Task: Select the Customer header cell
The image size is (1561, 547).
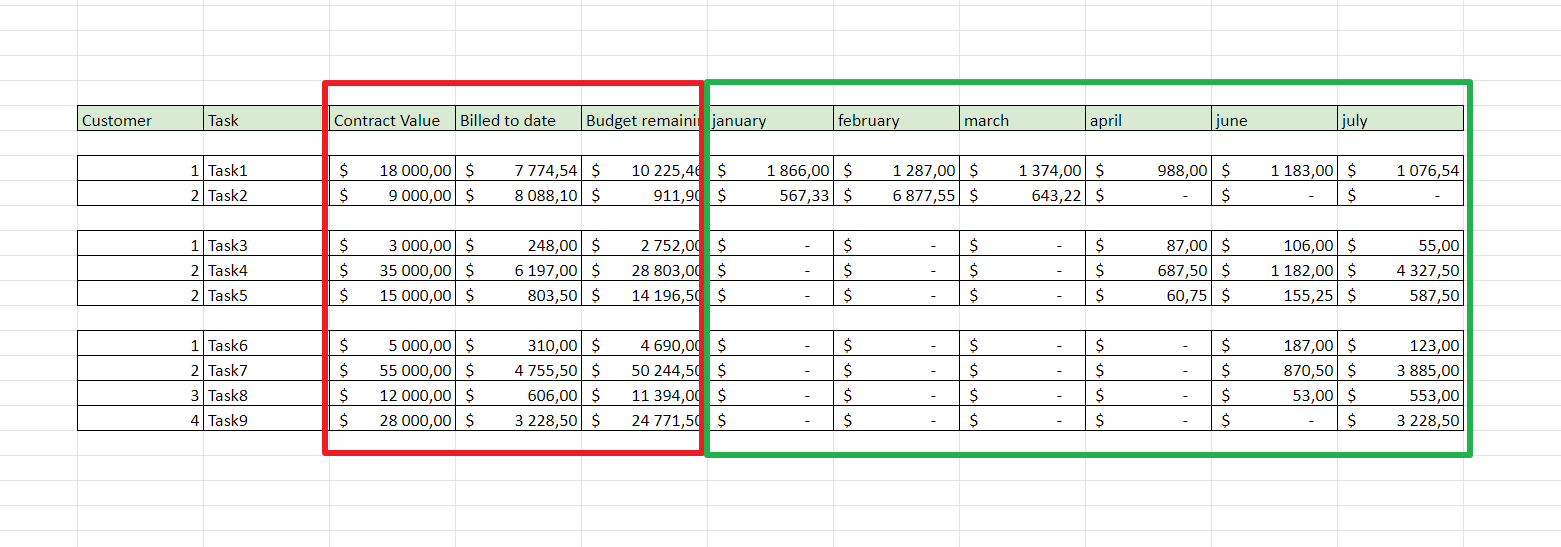Action: (141, 119)
